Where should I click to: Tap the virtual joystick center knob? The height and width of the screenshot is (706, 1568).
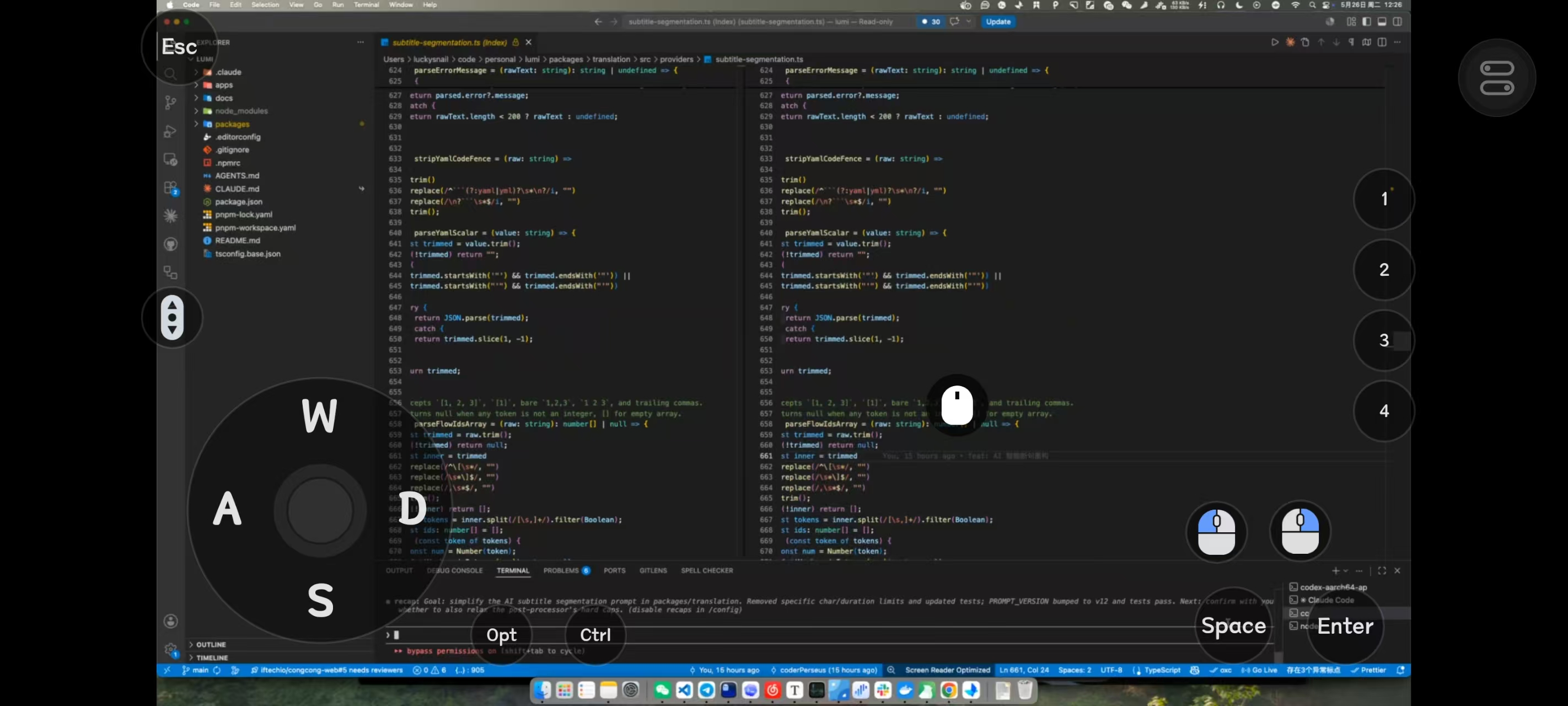(x=320, y=510)
